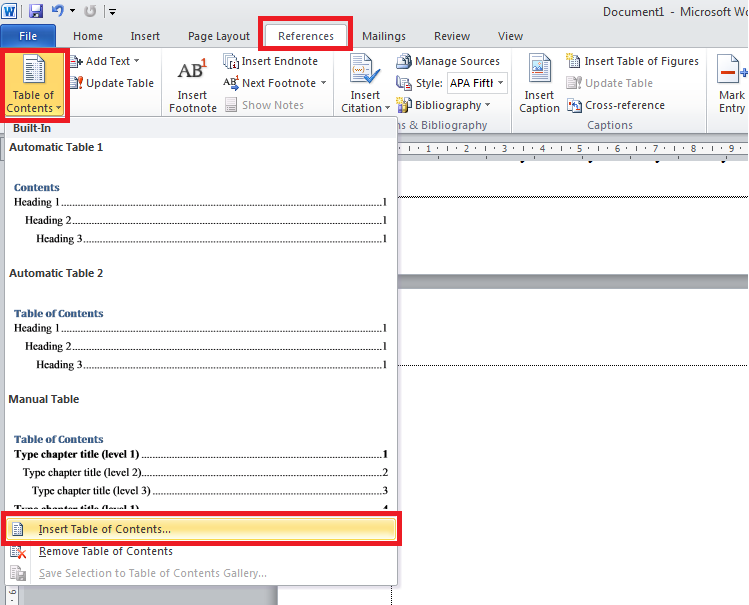Open the Add Text dropdown
This screenshot has width=749, height=605.
(x=105, y=61)
